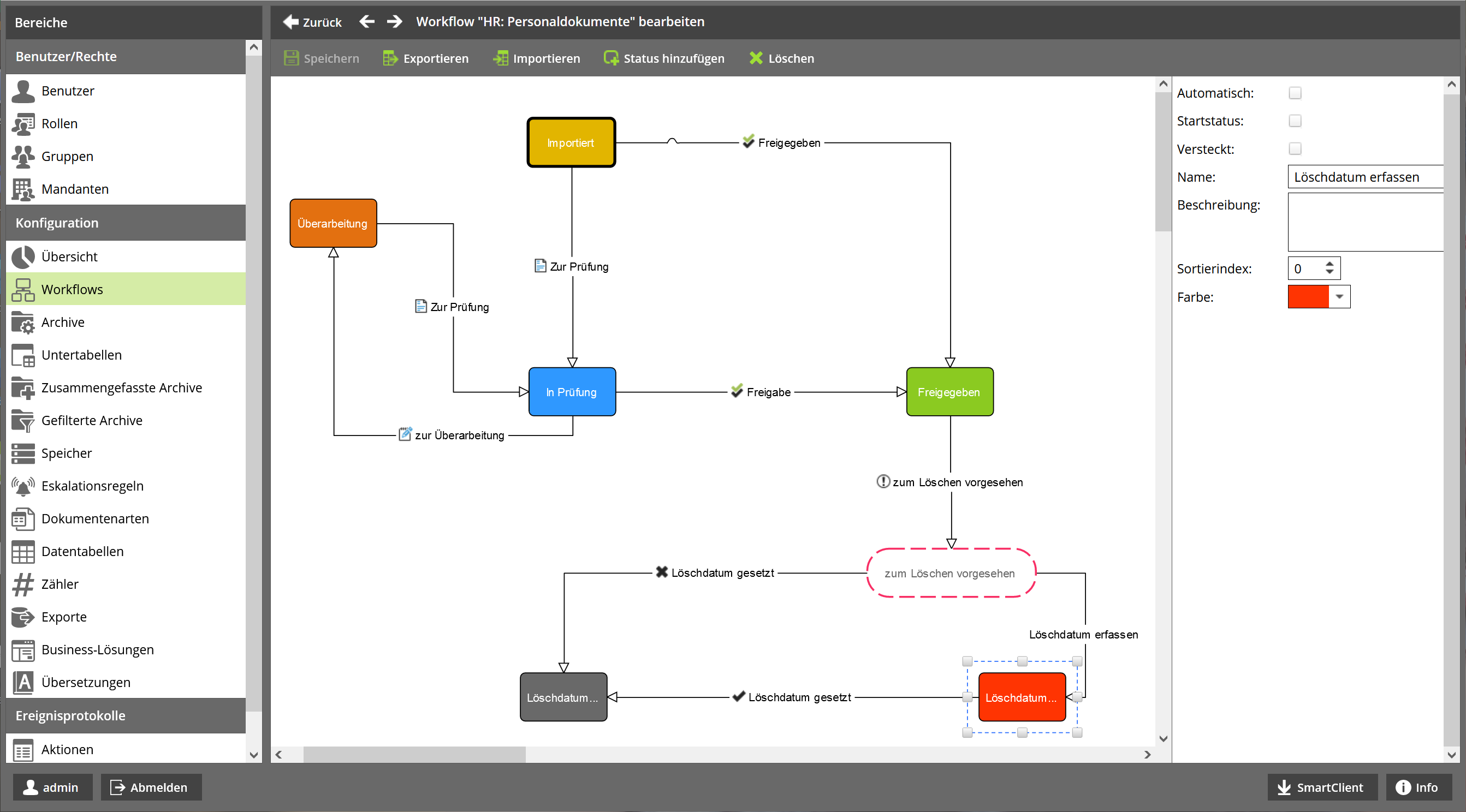Open the Info button
This screenshot has height=812, width=1466.
point(1418,787)
